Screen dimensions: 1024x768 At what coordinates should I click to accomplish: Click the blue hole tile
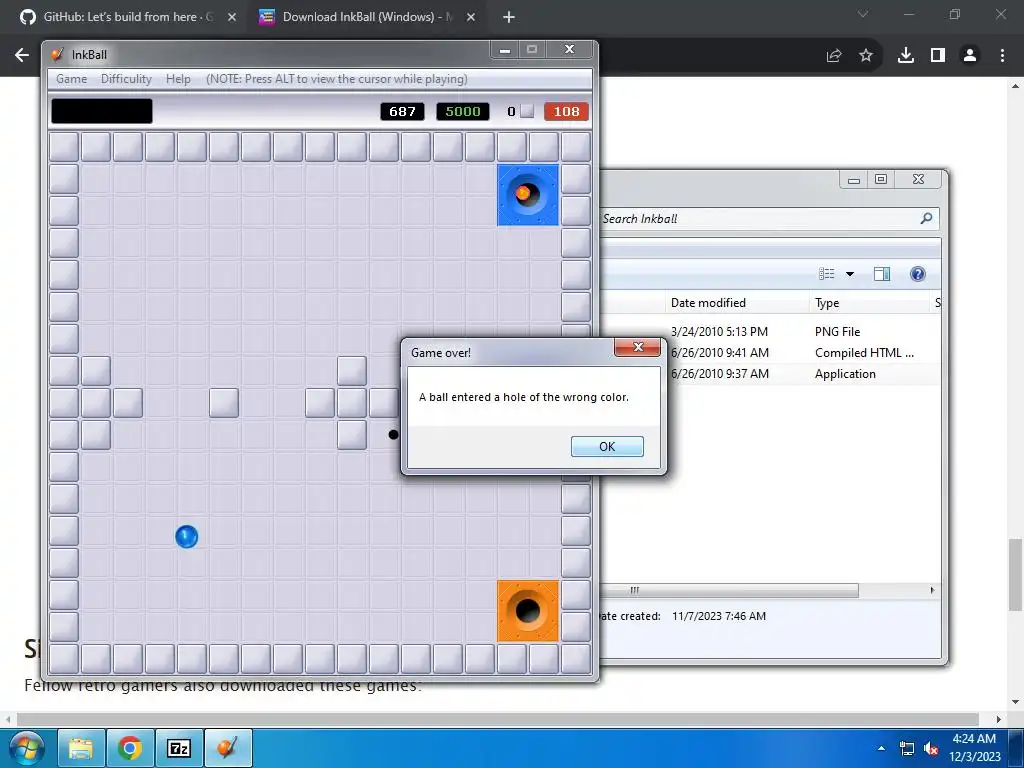pos(528,195)
